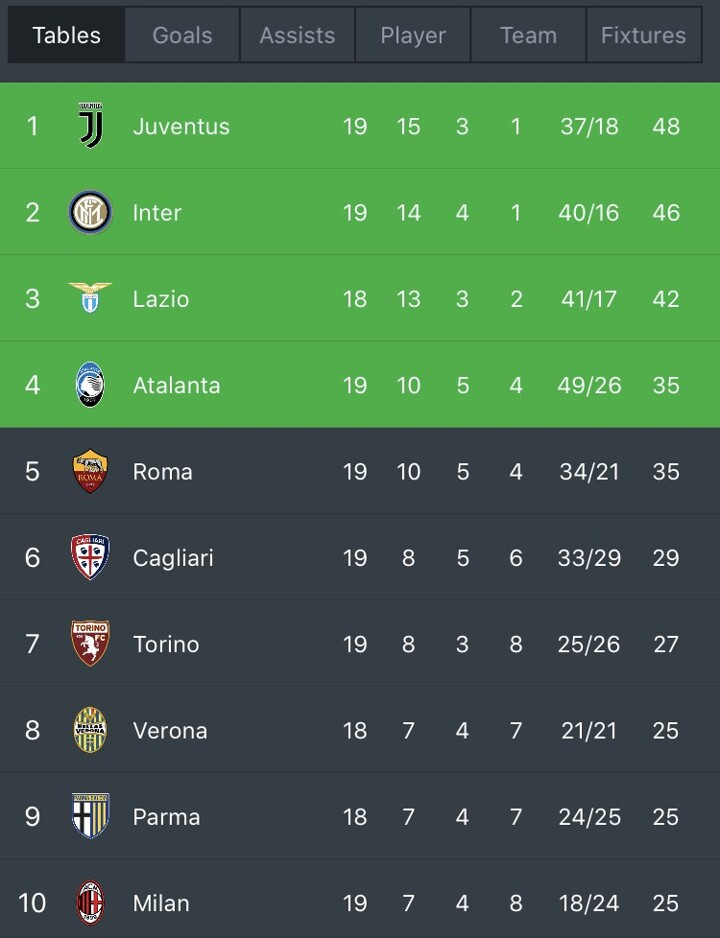The image size is (720, 938).
Task: Go to the Team tab
Action: click(x=528, y=35)
